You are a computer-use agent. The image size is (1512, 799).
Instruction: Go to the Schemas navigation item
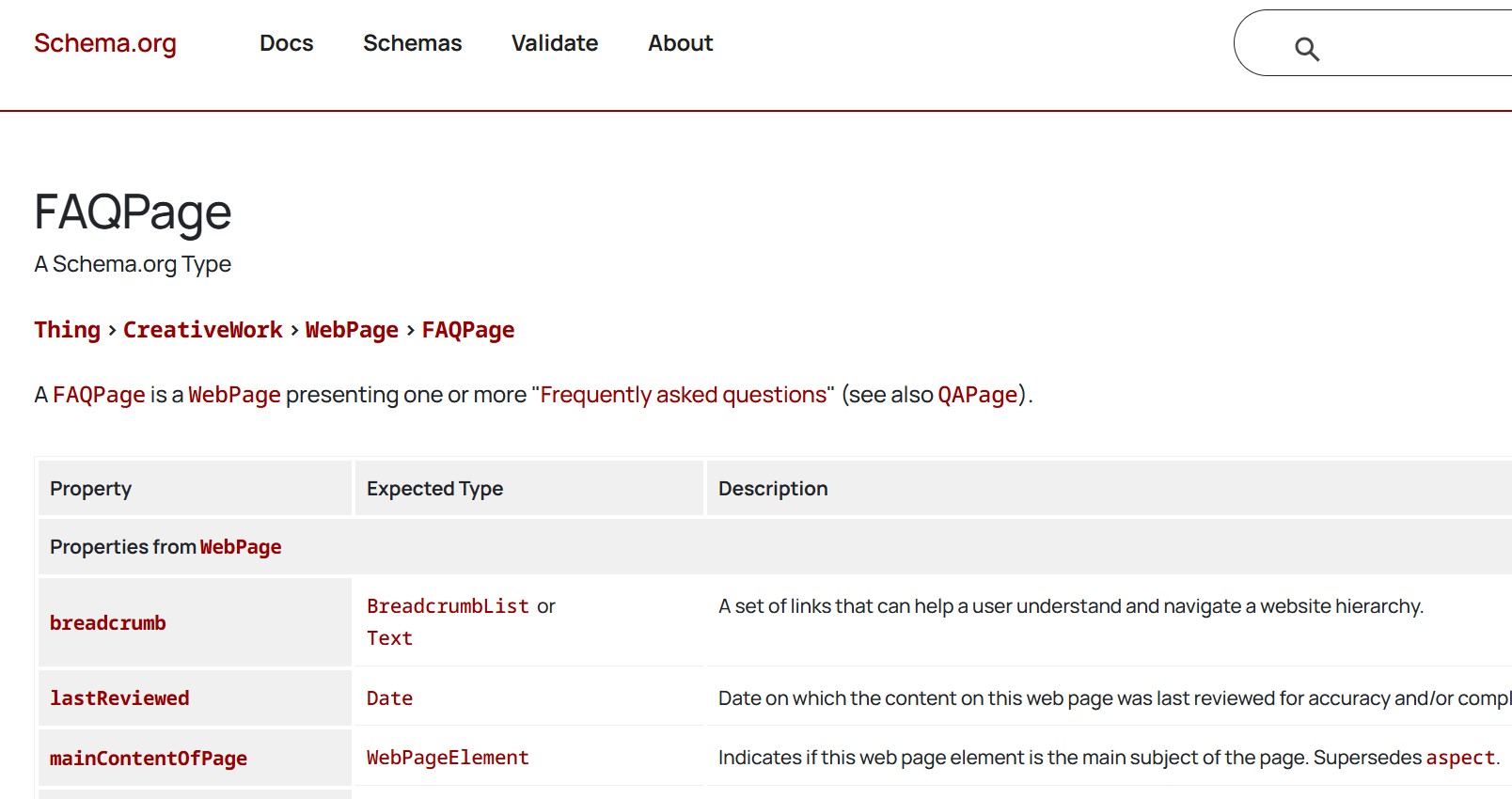click(x=412, y=43)
